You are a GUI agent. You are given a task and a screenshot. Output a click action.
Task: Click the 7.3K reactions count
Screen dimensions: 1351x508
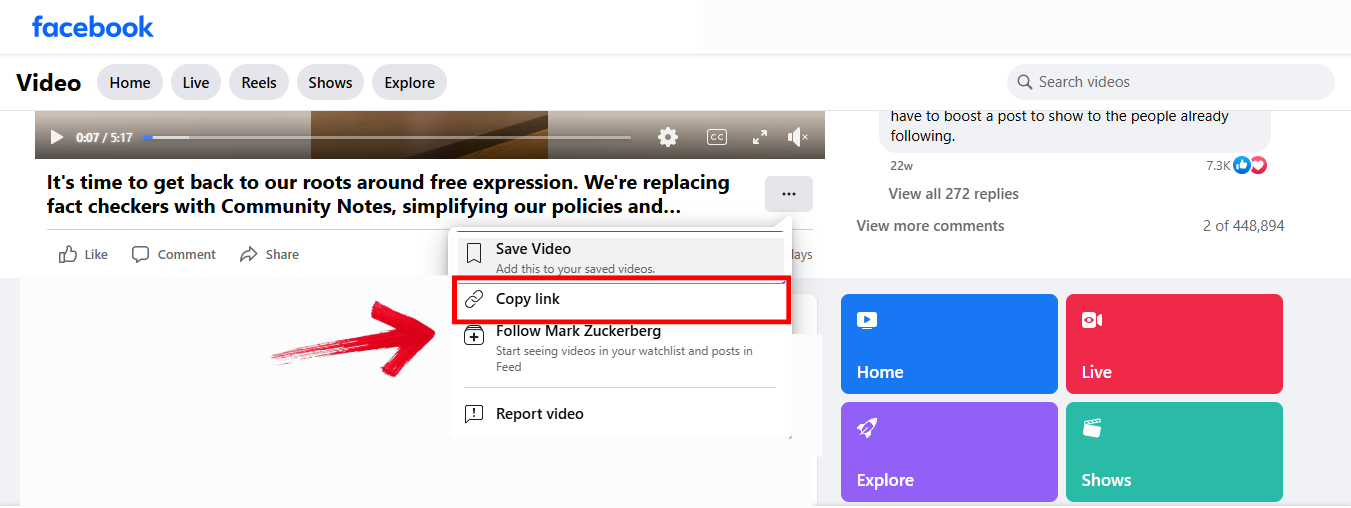(x=1218, y=165)
